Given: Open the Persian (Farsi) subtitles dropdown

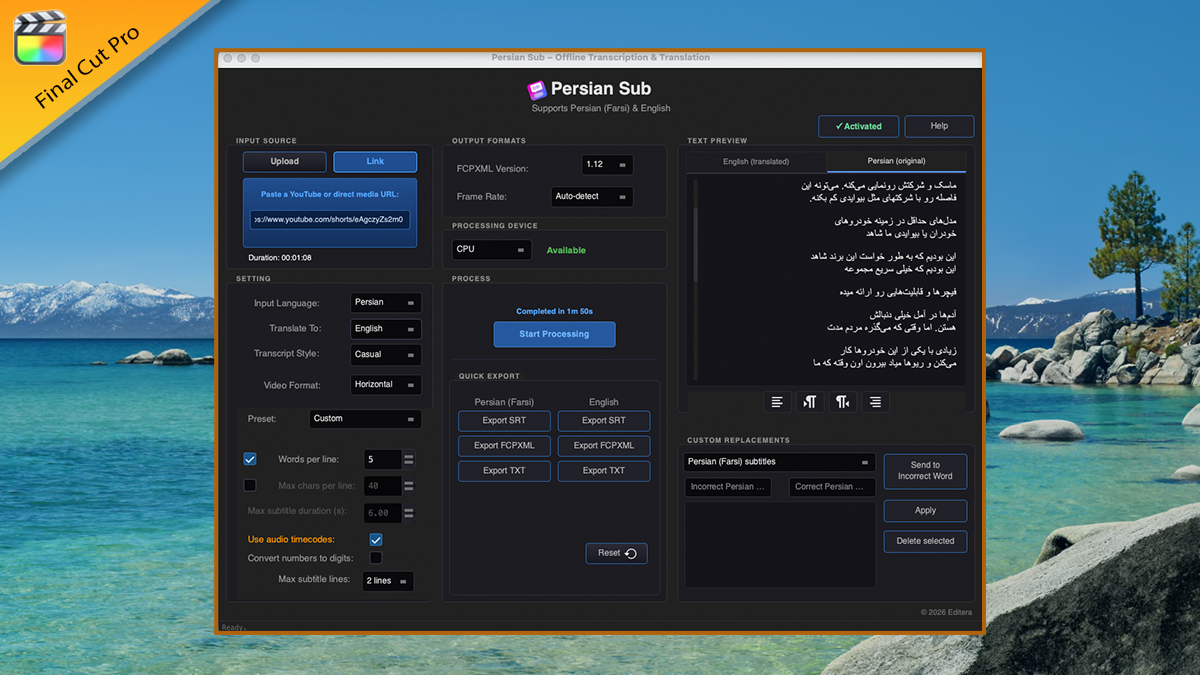Looking at the screenshot, I should (x=780, y=462).
